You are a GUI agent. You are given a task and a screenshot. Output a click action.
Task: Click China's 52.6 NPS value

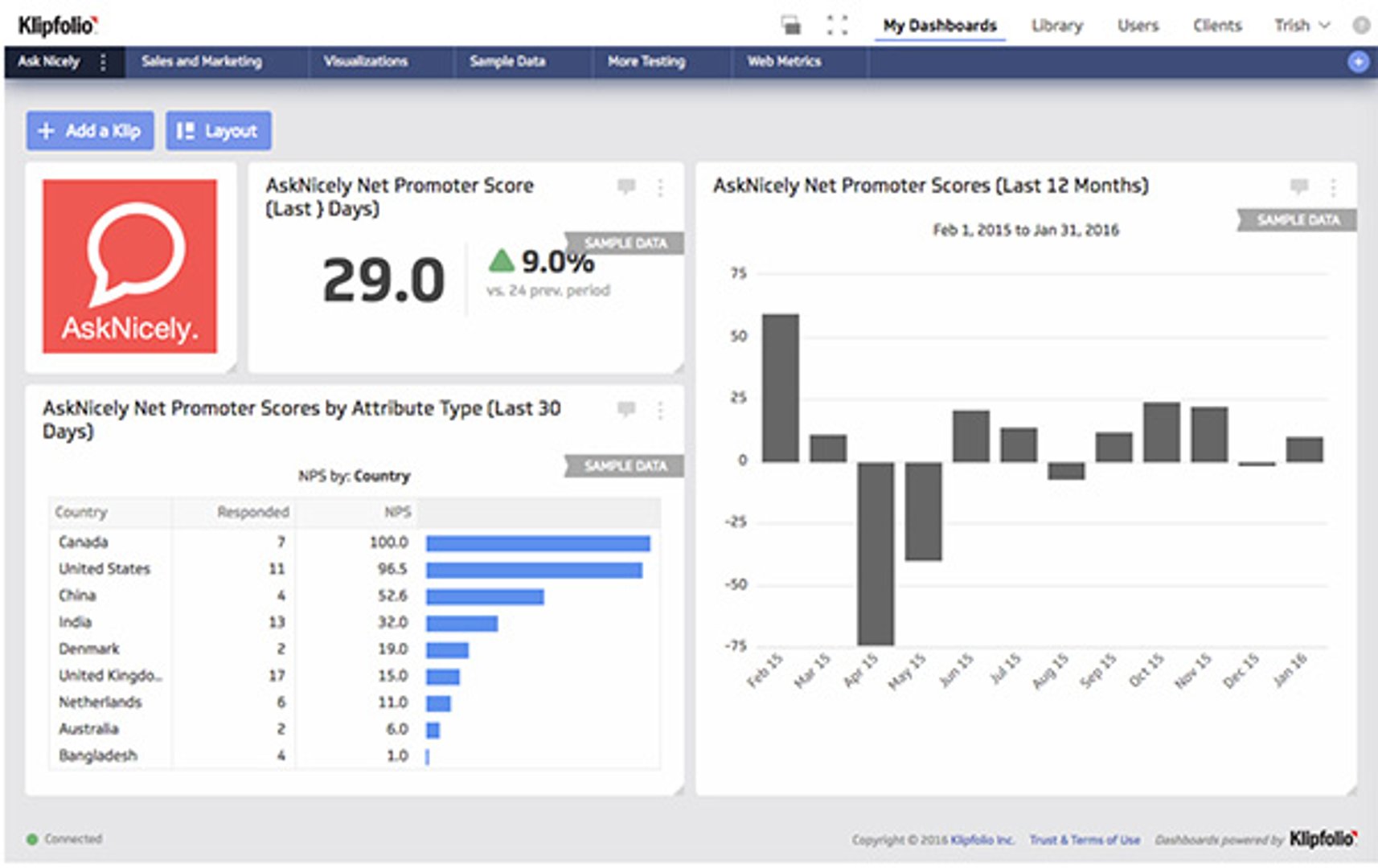point(392,596)
